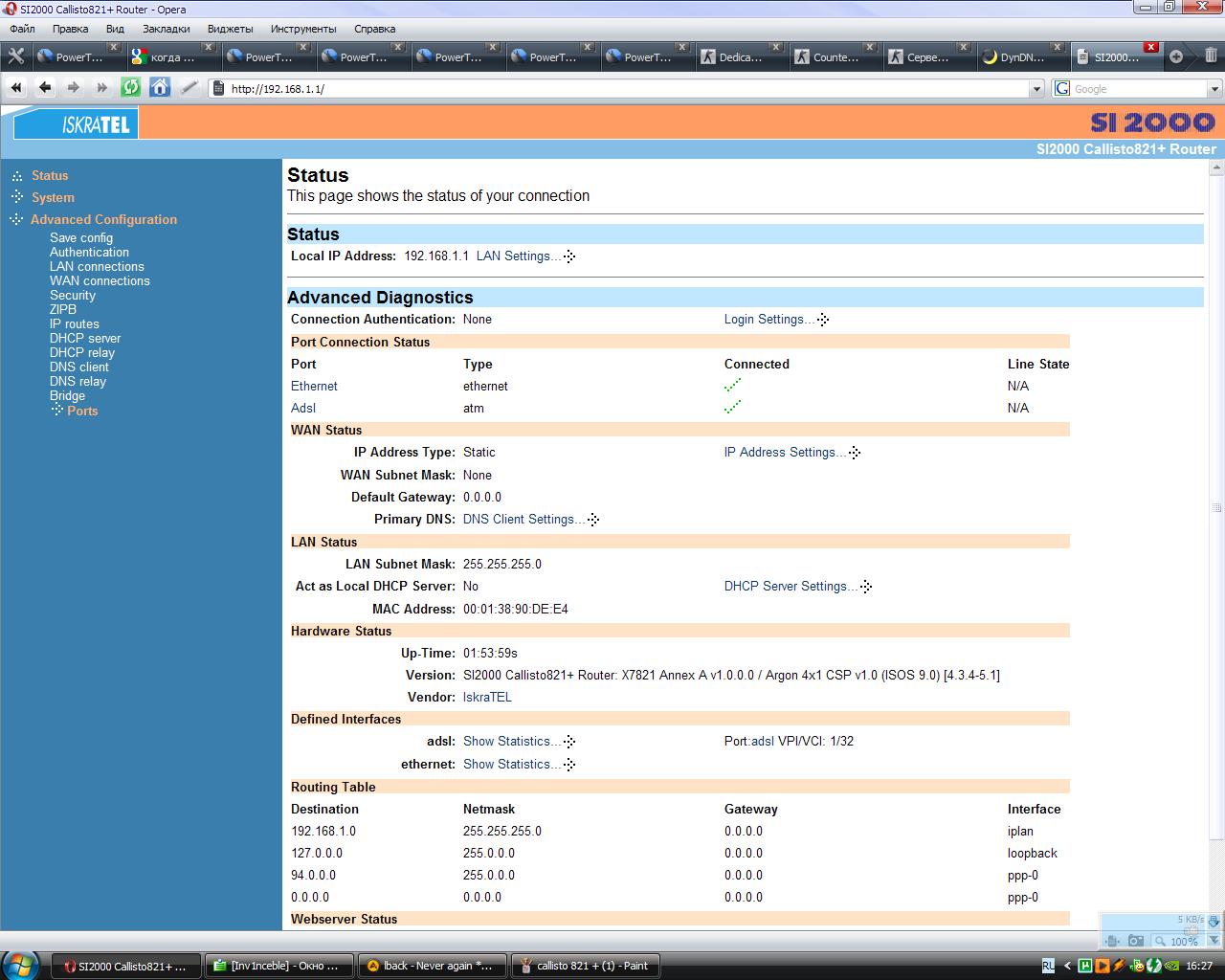The image size is (1225, 980).
Task: Click the Google search engine icon
Action: (x=1062, y=89)
